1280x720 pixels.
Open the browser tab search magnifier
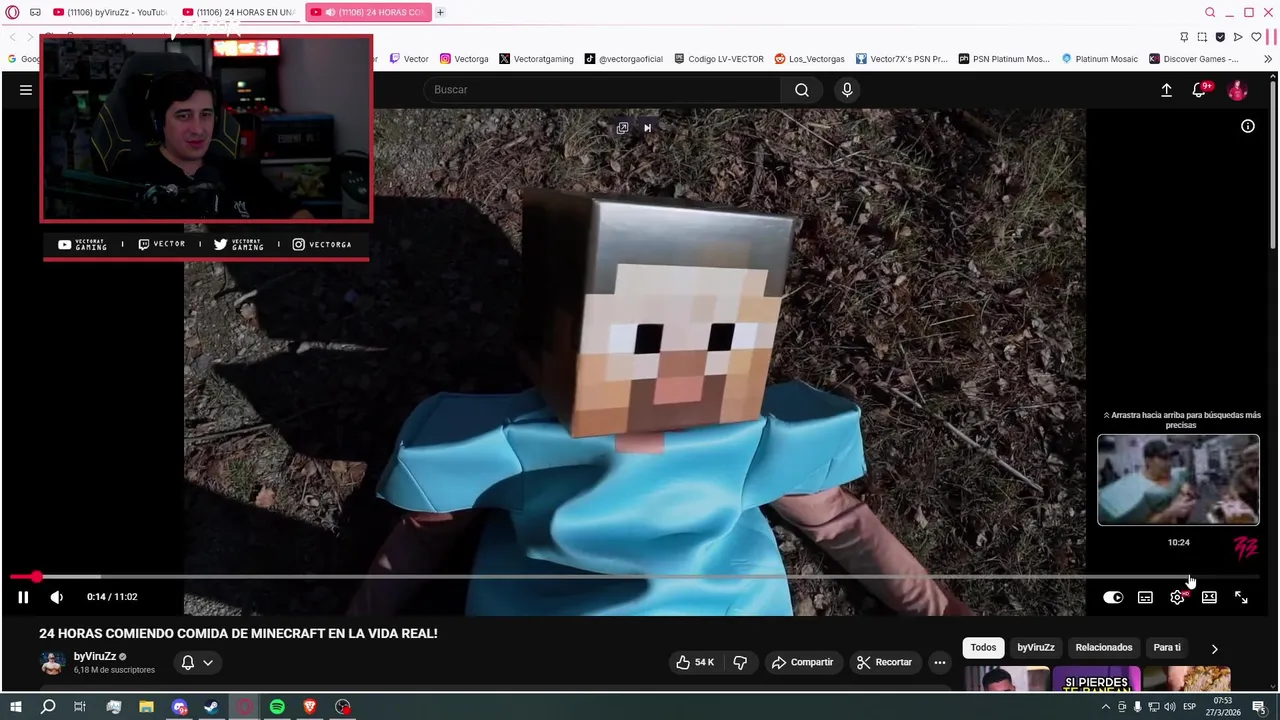click(x=1210, y=12)
